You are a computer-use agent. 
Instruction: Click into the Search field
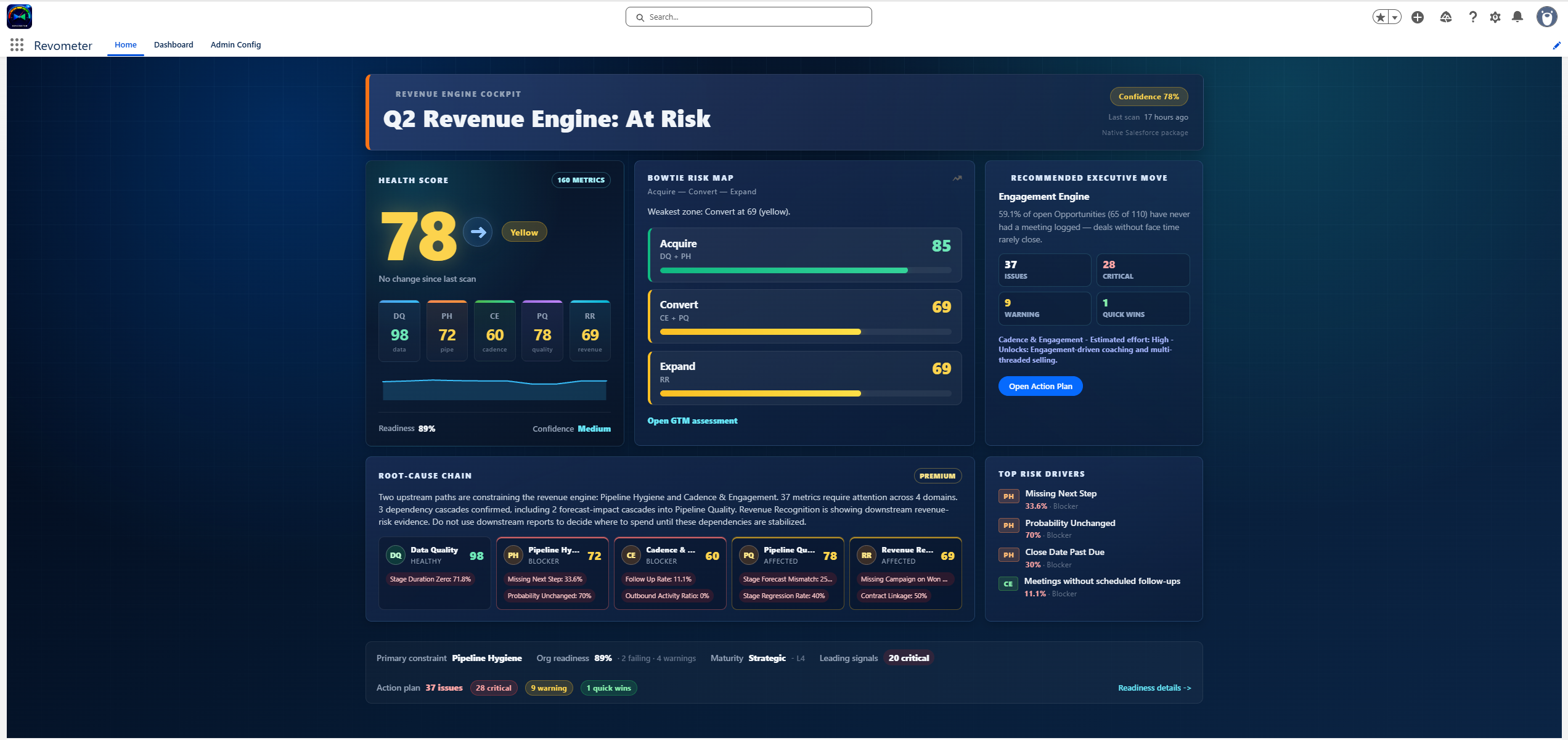(748, 17)
